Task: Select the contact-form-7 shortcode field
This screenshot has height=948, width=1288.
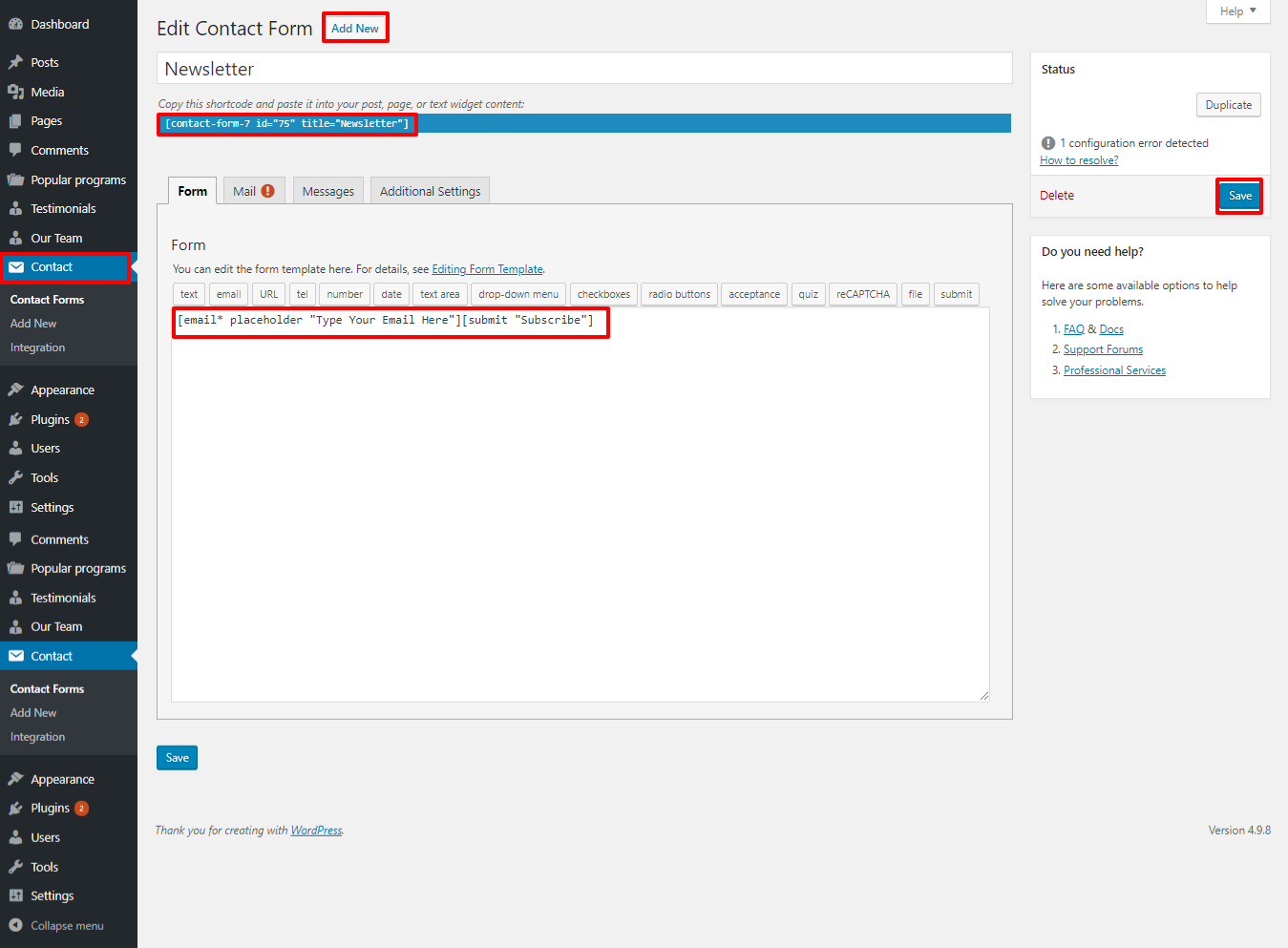Action: click(286, 124)
